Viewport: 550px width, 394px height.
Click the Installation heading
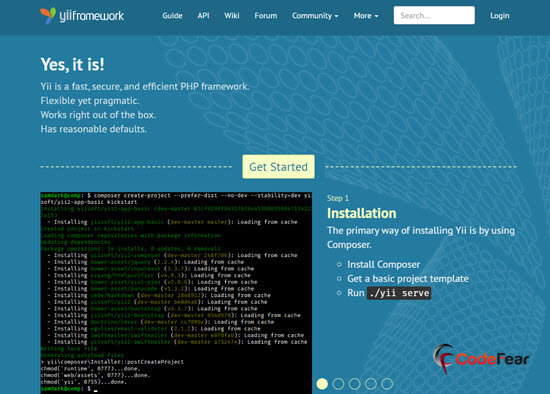coord(361,213)
